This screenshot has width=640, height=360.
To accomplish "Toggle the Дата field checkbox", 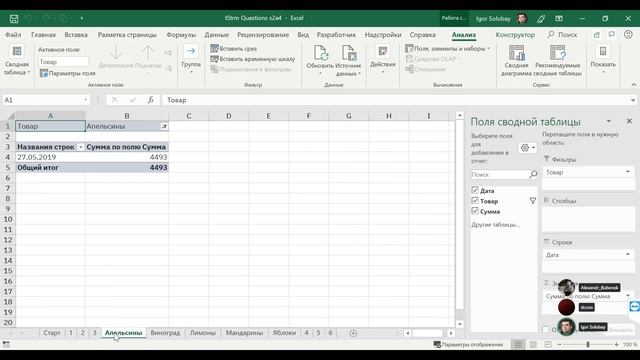I will click(475, 190).
